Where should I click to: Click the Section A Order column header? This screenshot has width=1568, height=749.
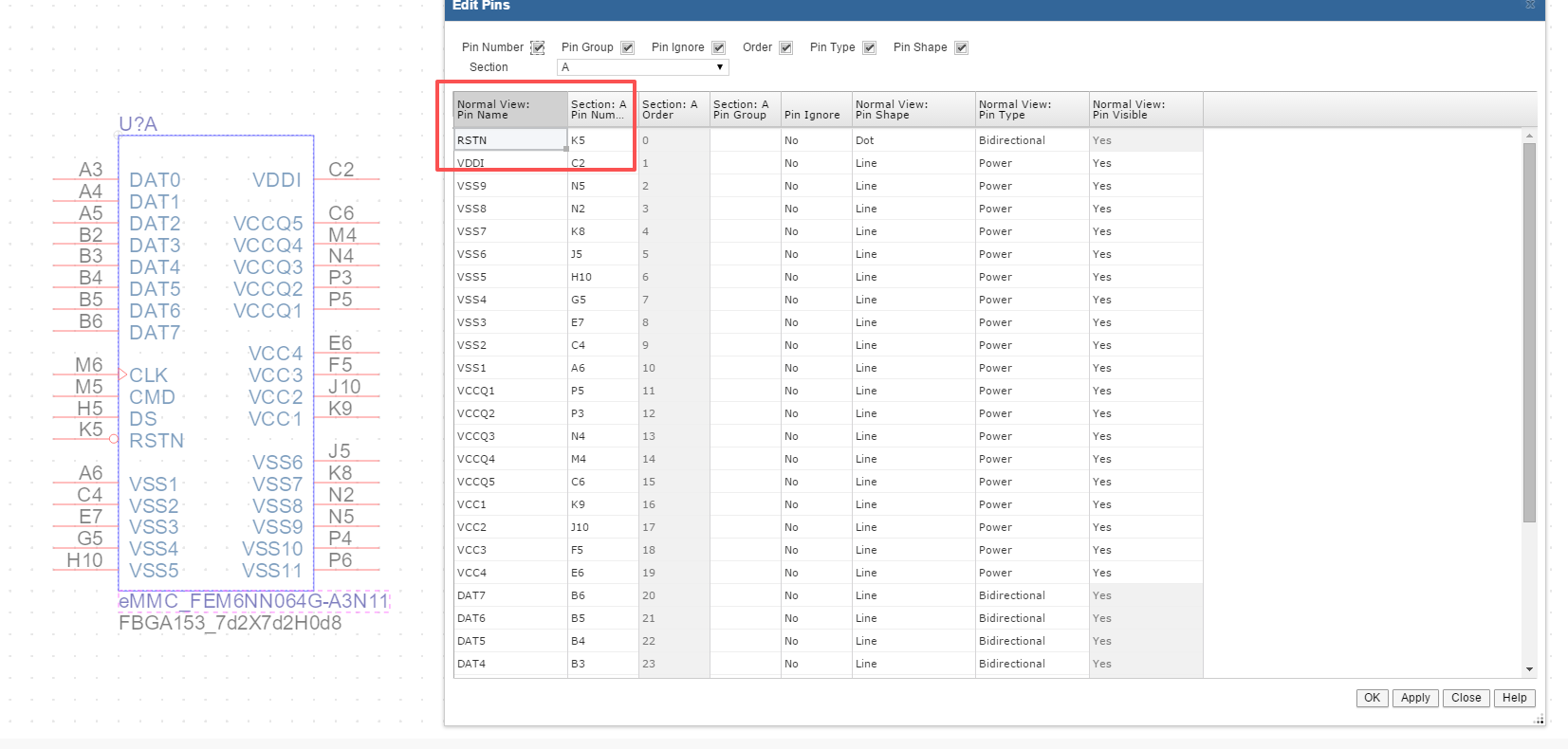point(673,110)
